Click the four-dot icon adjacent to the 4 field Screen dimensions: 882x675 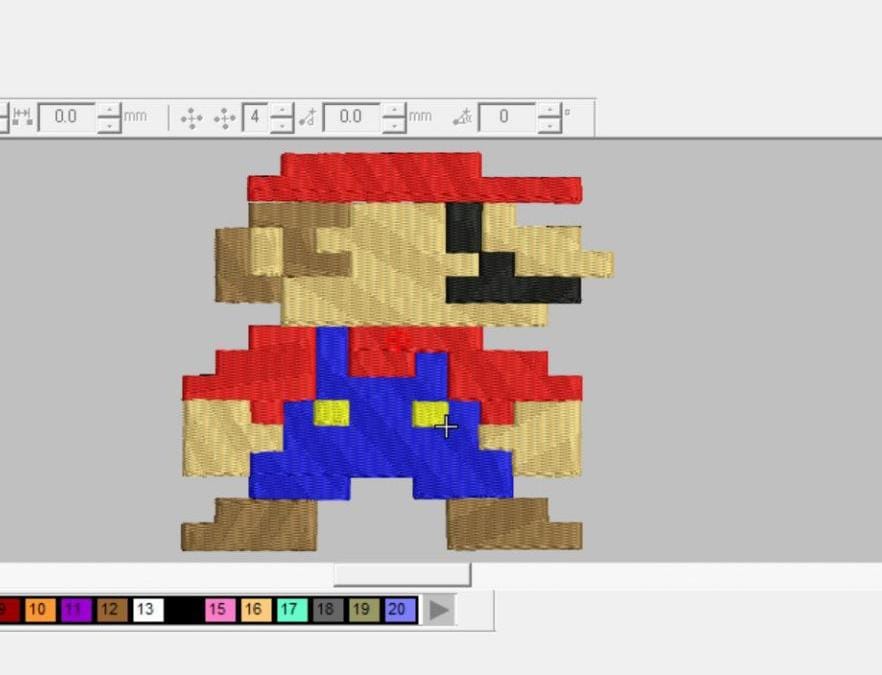tap(225, 118)
